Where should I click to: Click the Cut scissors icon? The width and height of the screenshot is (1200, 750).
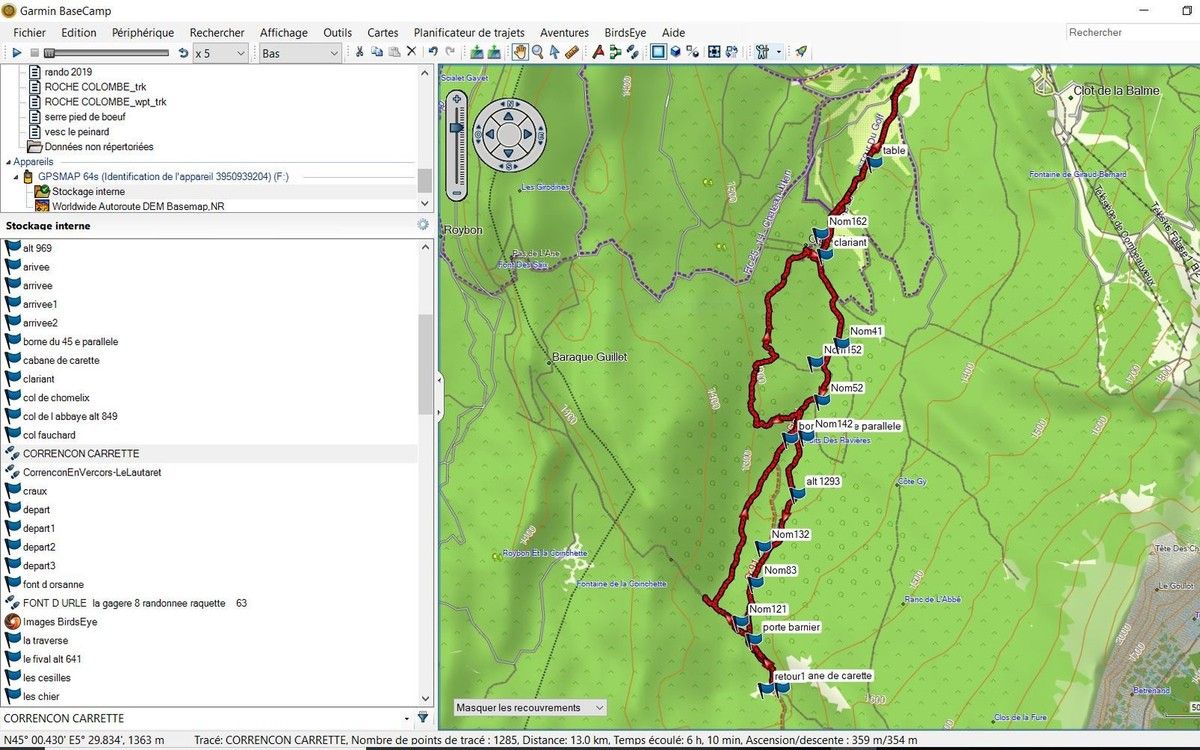coord(360,53)
